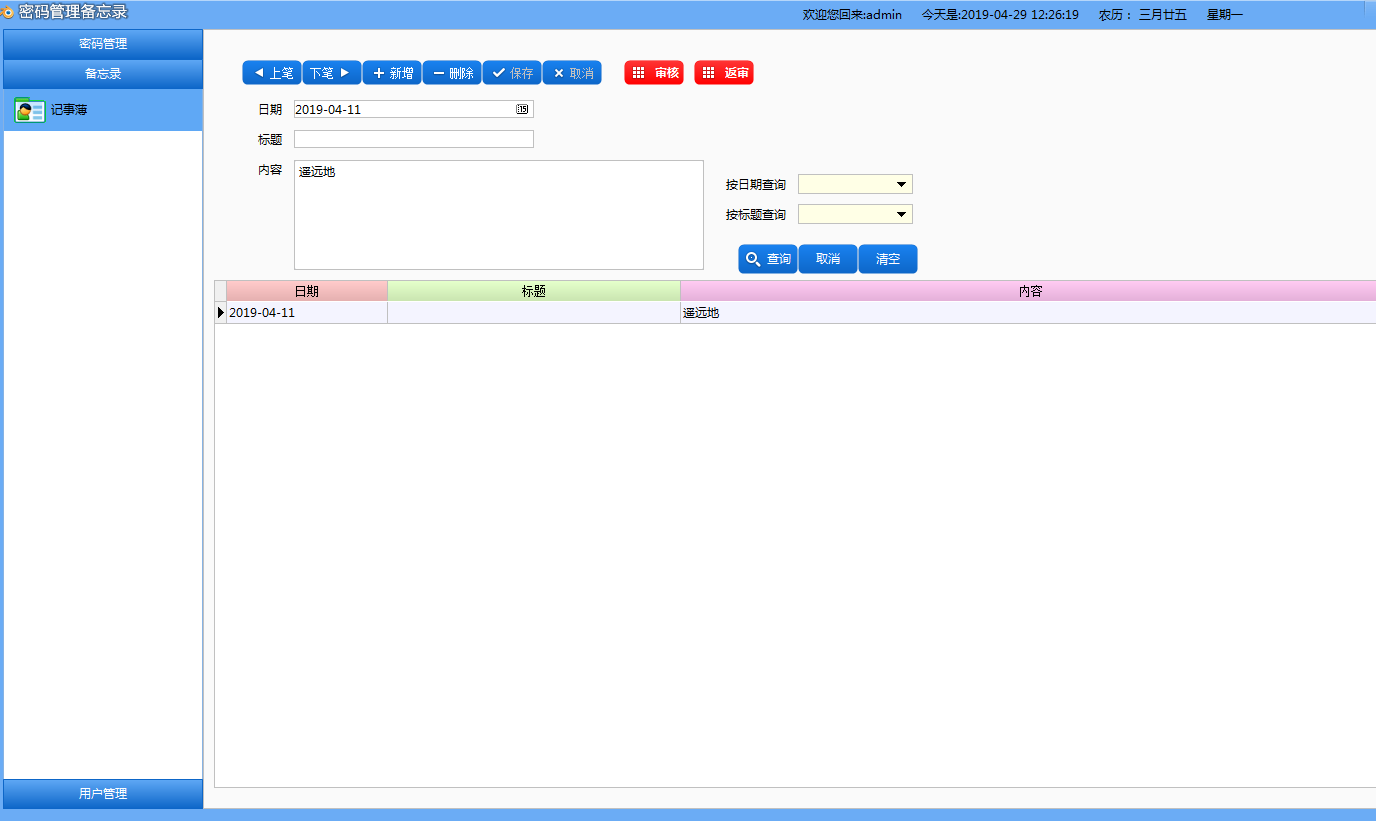
Task: Expand the 按标题查询 dropdown
Action: [901, 215]
